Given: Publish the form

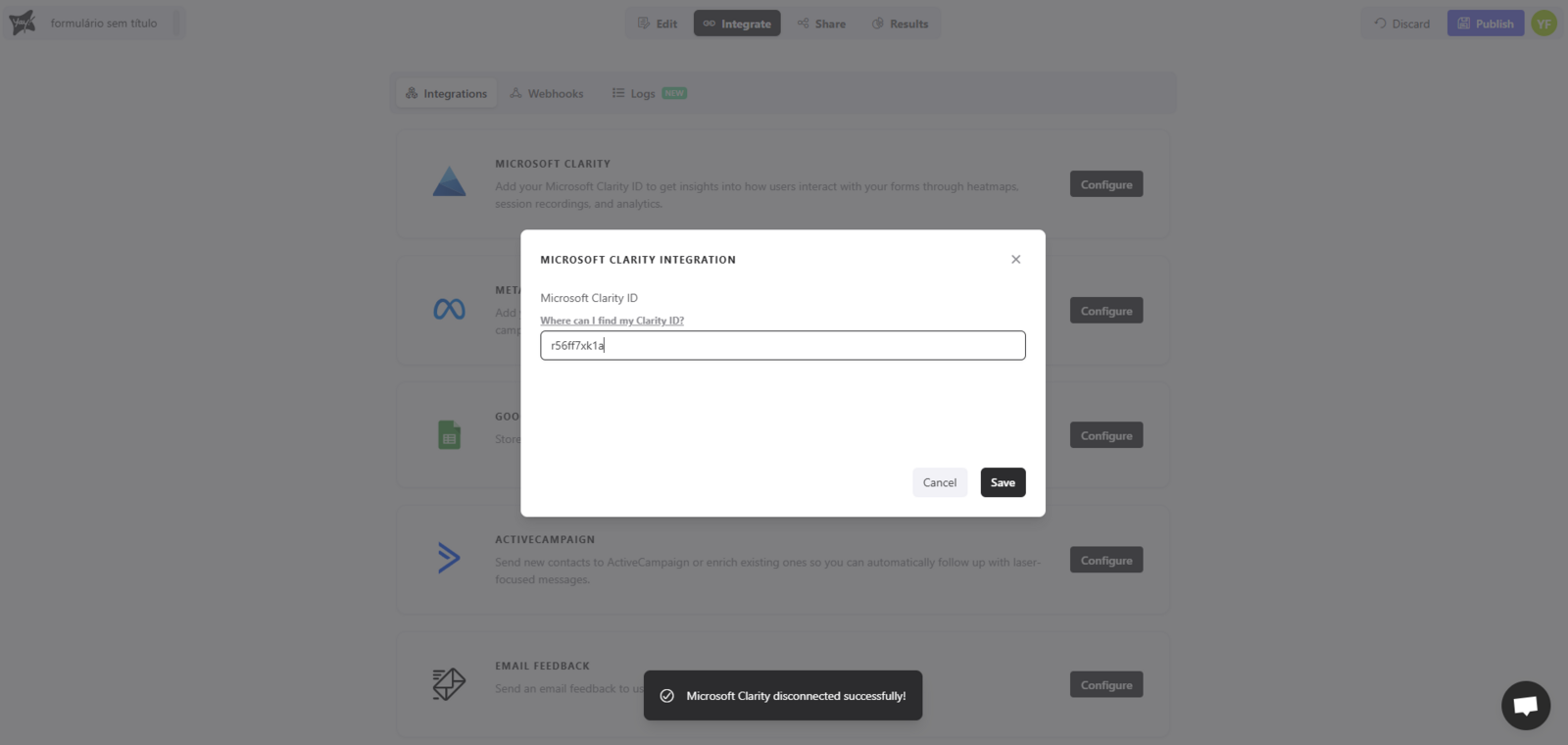Looking at the screenshot, I should [1485, 24].
